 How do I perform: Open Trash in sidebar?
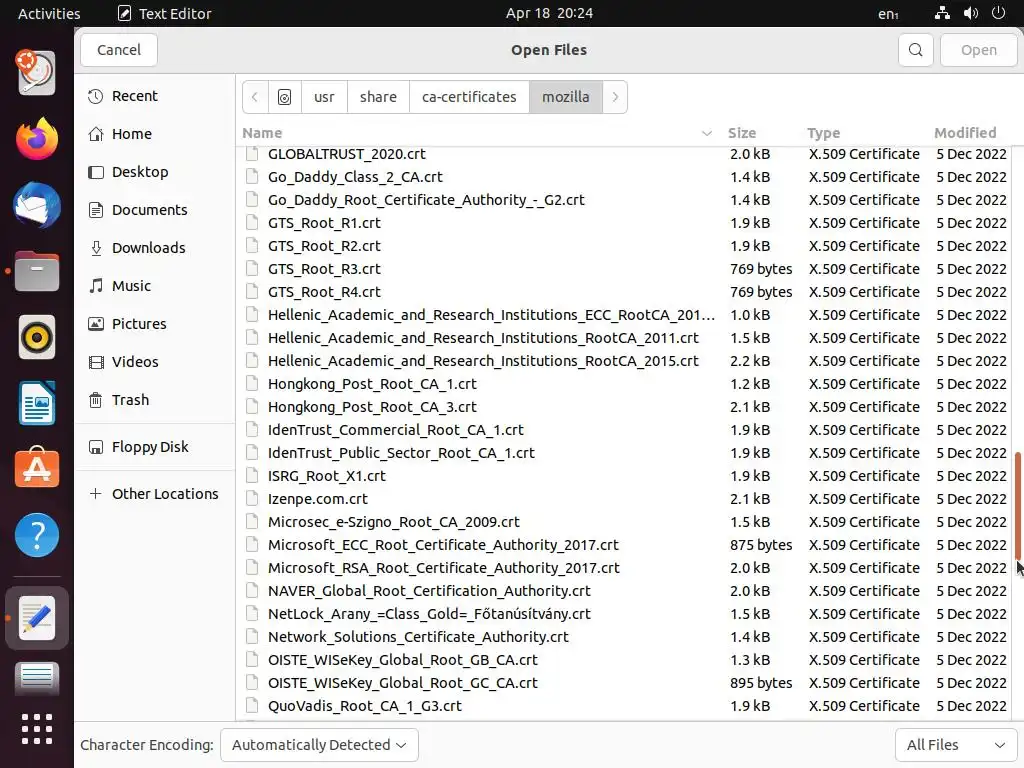(155, 400)
